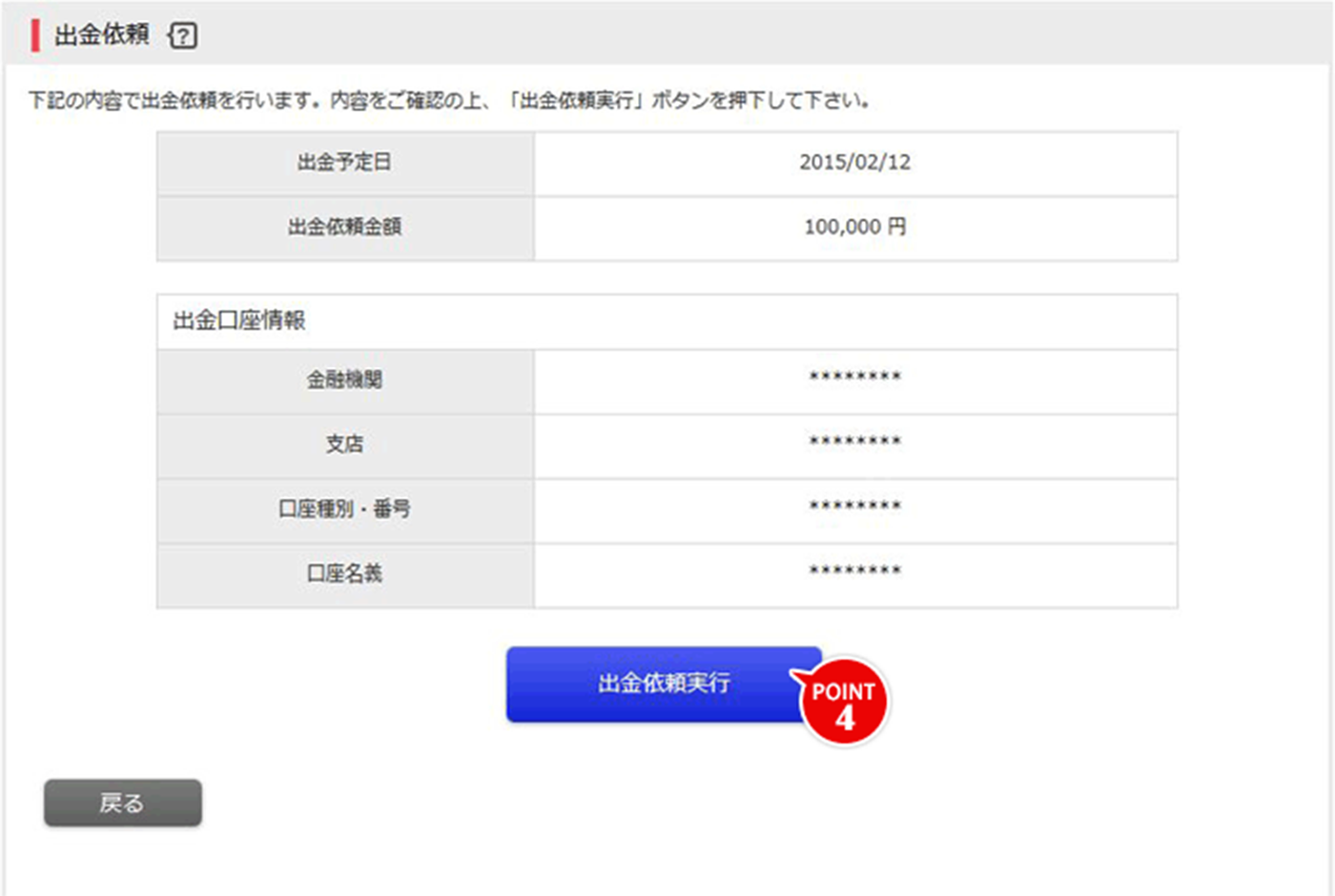The width and height of the screenshot is (1335, 896).
Task: Click the red POINT 4 badge
Action: [844, 703]
